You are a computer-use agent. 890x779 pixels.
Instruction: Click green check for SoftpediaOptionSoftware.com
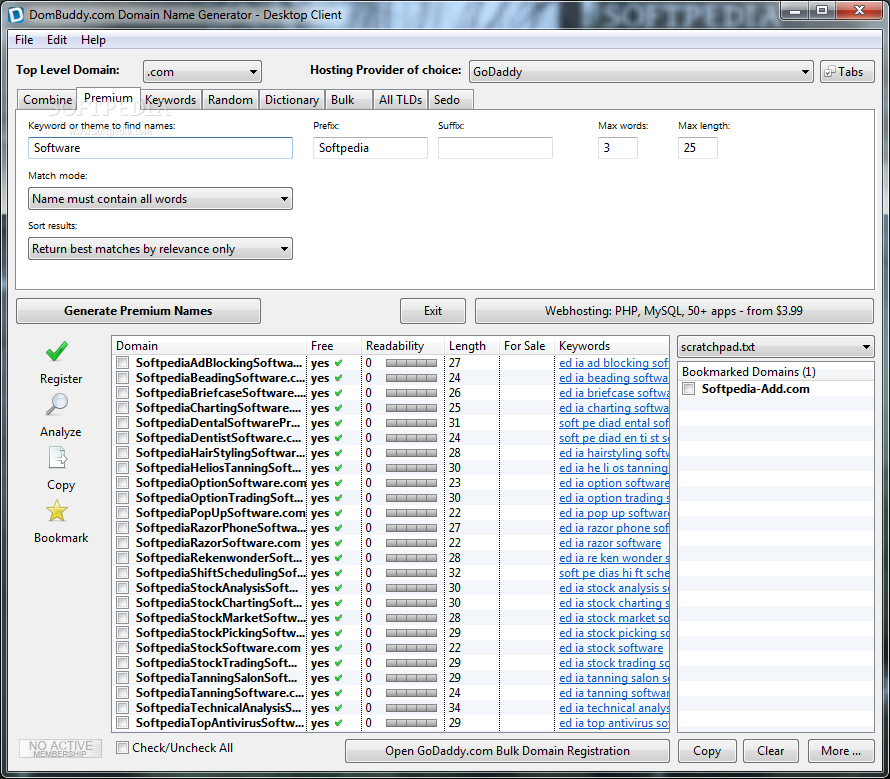pyautogui.click(x=338, y=483)
